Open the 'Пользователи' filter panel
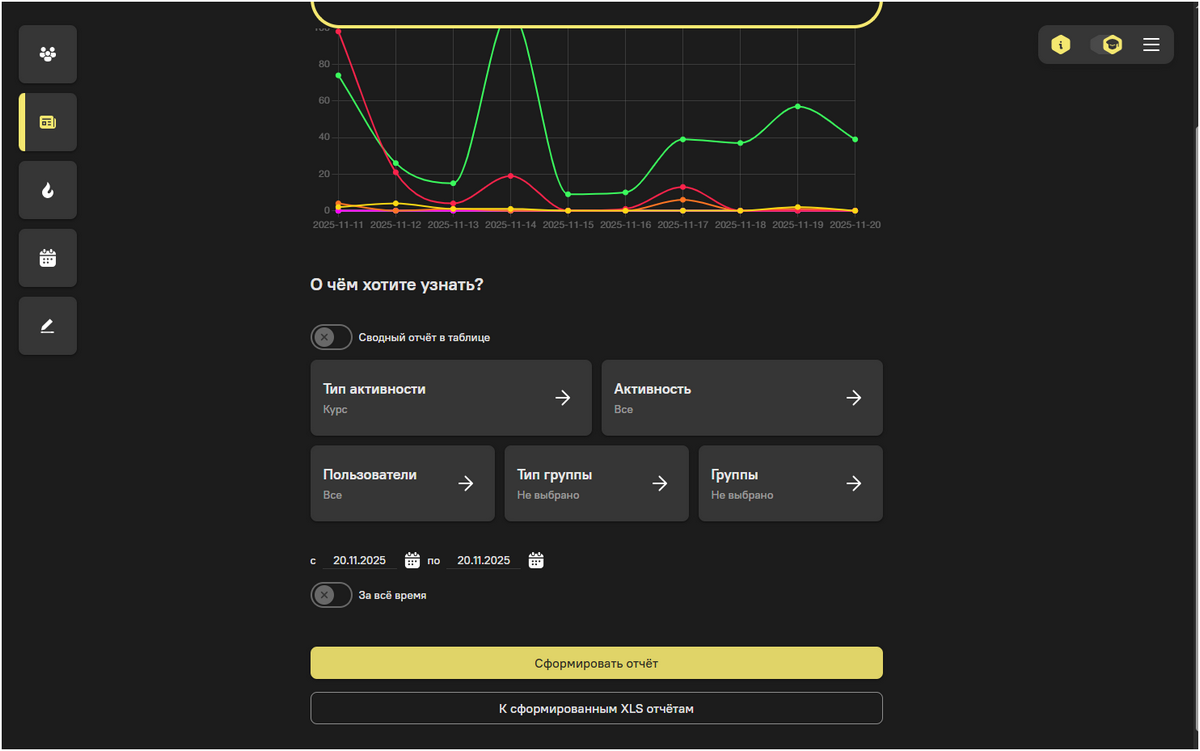Screen dimensions: 1200x751 tap(402, 483)
